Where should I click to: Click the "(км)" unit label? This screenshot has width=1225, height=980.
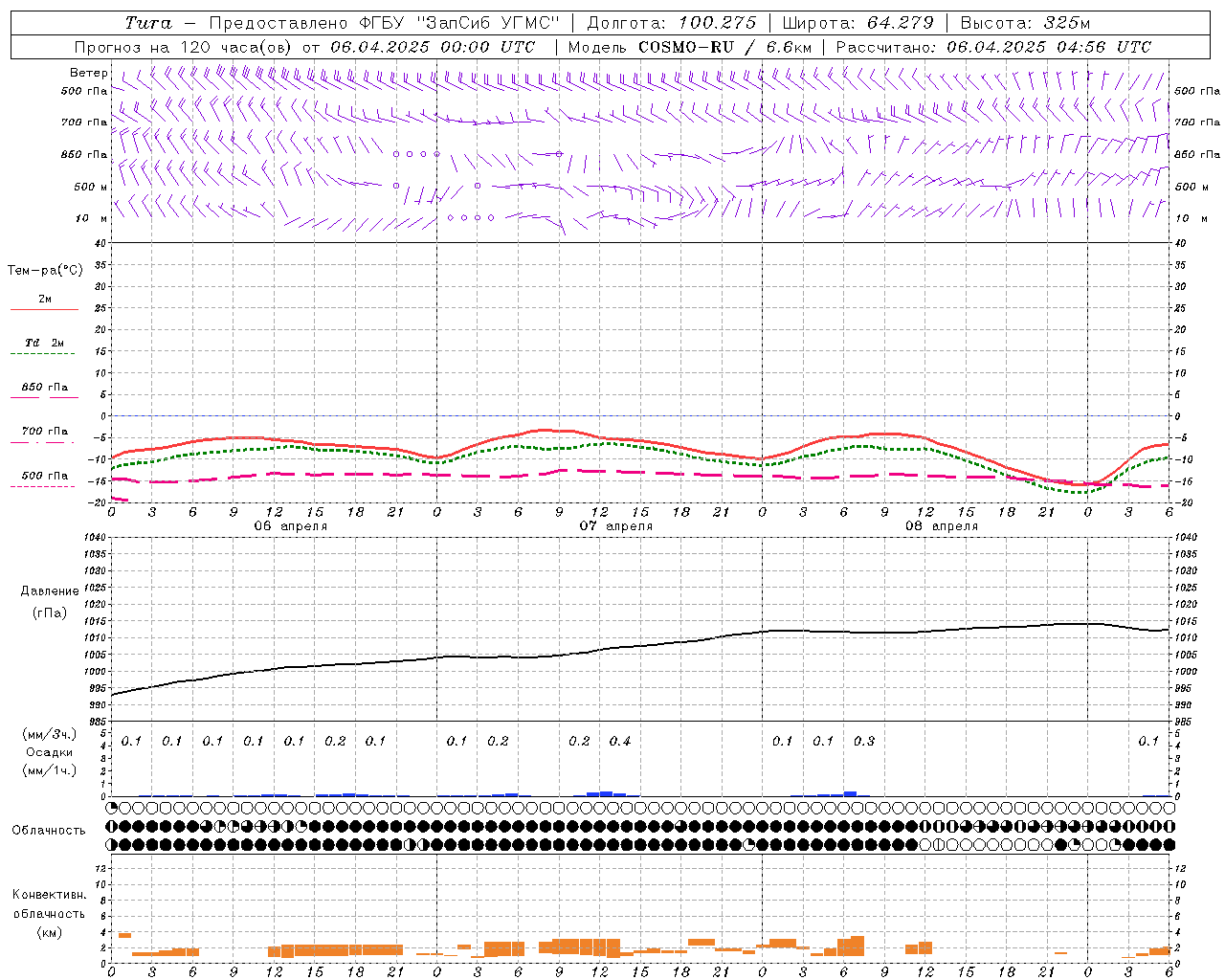[49, 932]
